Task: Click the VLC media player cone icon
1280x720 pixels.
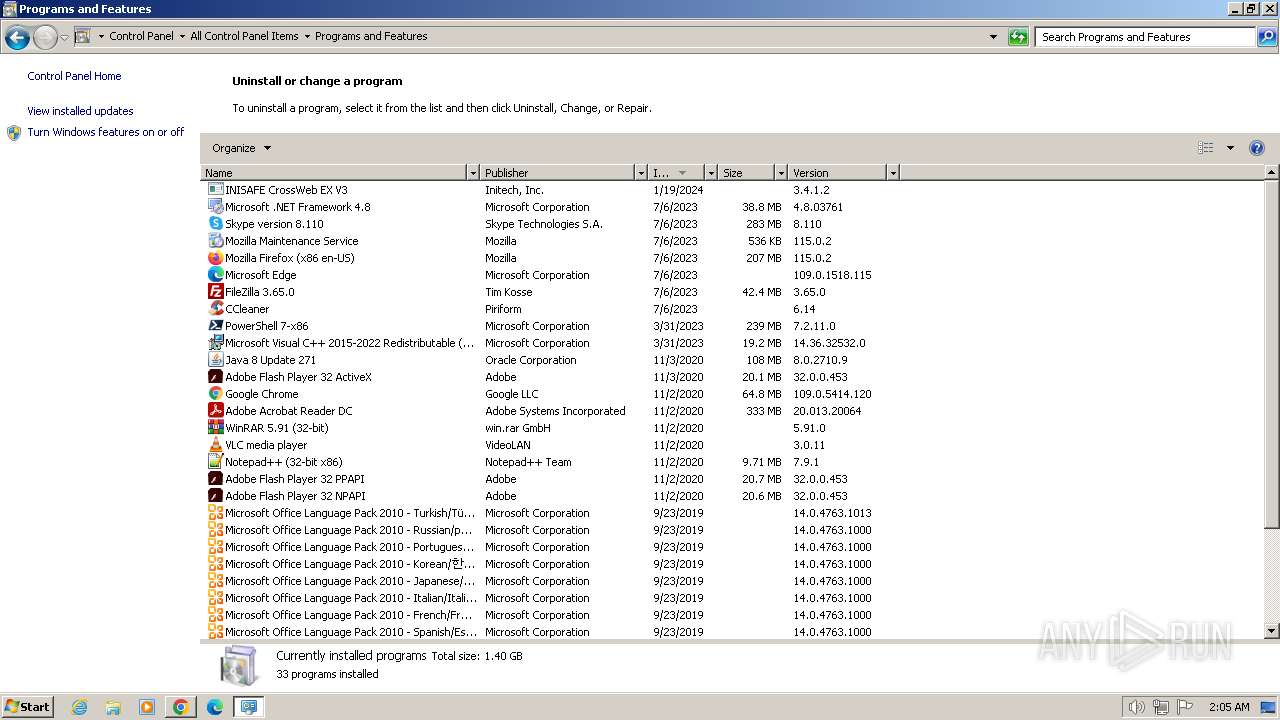Action: pos(215,445)
